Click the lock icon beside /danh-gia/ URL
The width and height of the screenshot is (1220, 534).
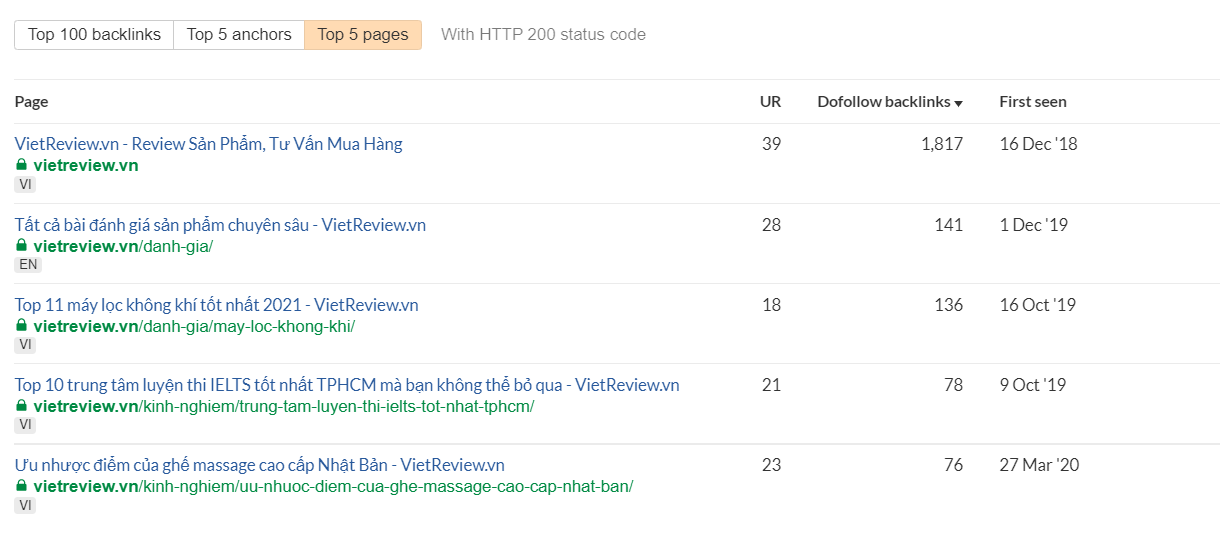point(21,245)
